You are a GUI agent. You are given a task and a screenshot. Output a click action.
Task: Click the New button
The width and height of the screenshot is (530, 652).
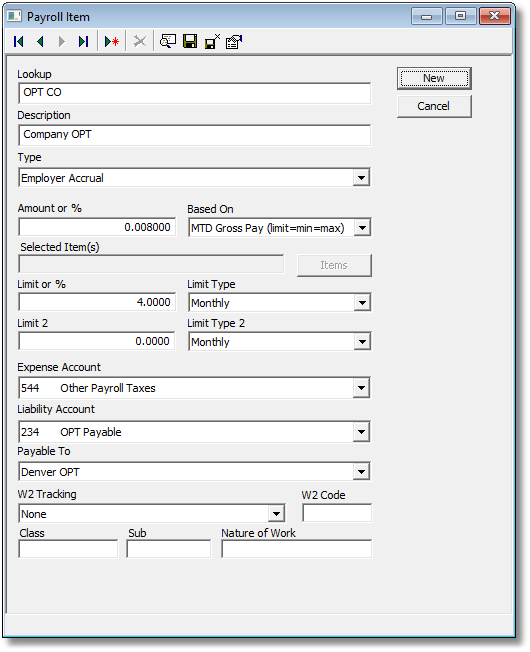click(x=434, y=79)
